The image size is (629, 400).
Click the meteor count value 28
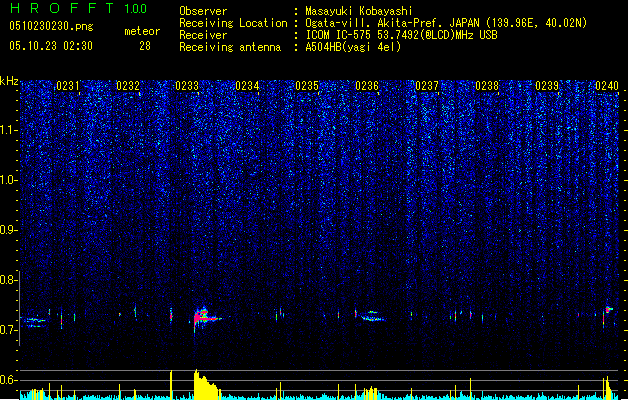click(x=145, y=46)
